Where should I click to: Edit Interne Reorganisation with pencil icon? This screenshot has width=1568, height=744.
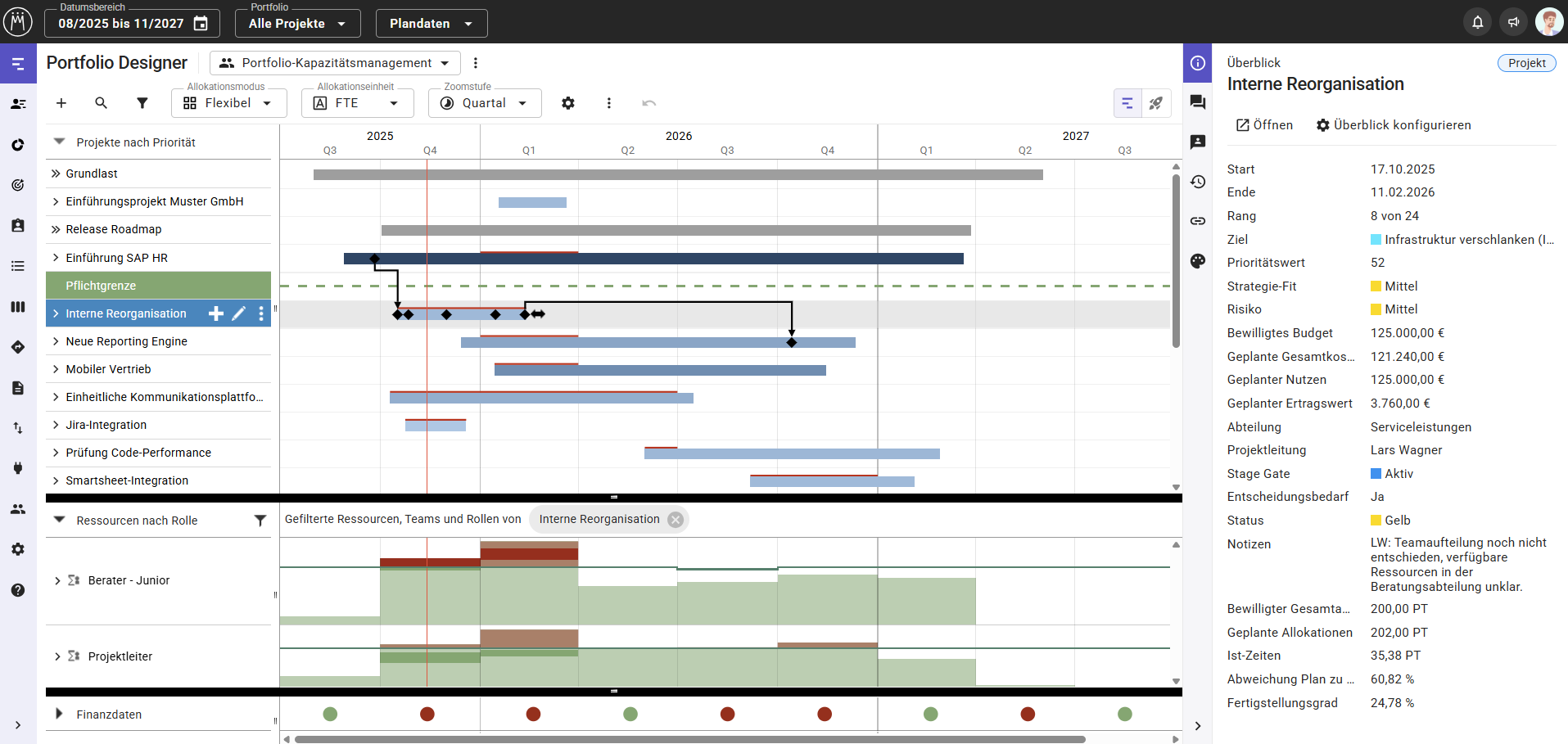[238, 313]
